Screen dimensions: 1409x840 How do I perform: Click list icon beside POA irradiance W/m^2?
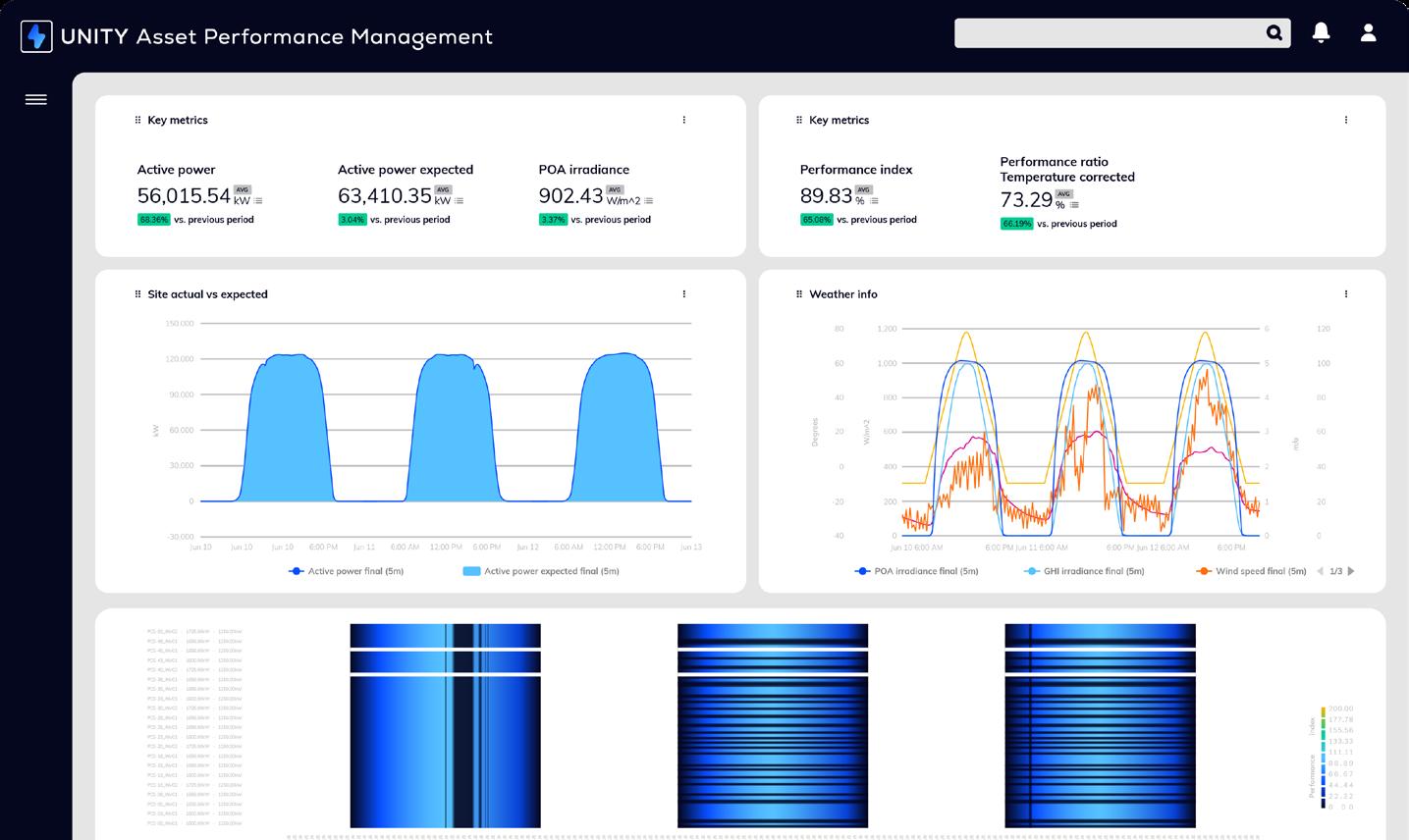tap(648, 201)
